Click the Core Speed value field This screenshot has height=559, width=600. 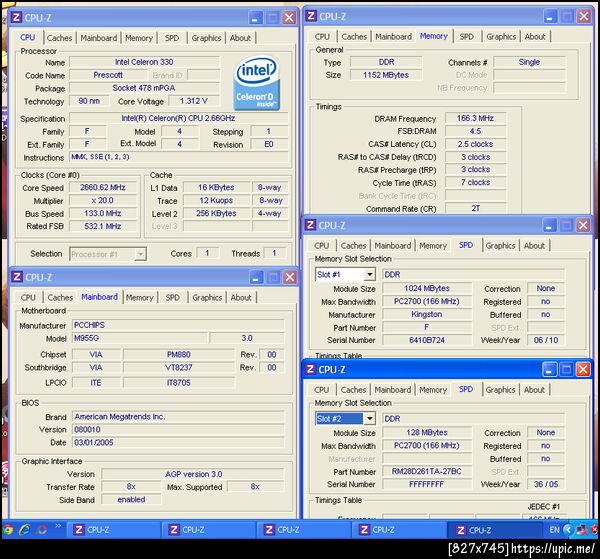(x=105, y=187)
